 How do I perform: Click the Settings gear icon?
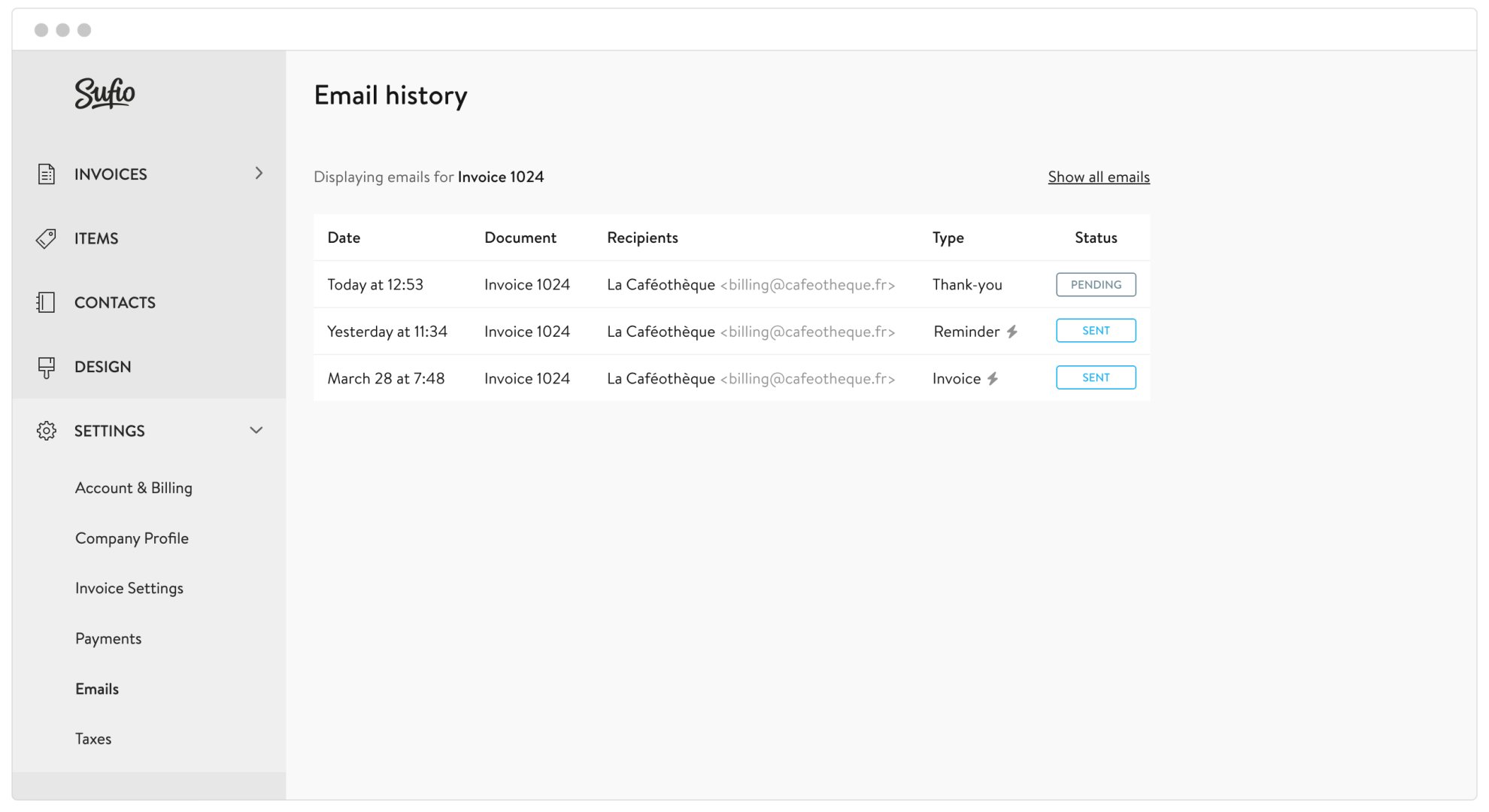coord(46,431)
